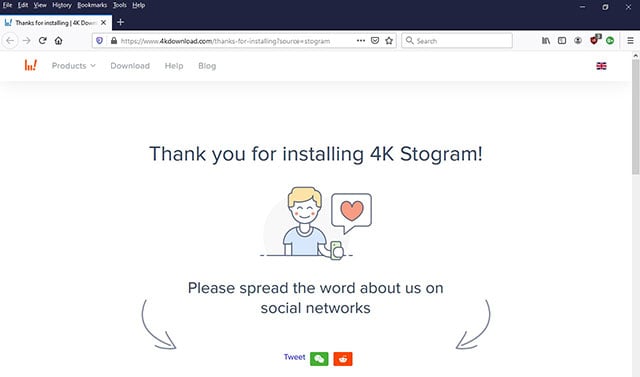
Task: Click the browser Back arrow button
Action: [10, 41]
